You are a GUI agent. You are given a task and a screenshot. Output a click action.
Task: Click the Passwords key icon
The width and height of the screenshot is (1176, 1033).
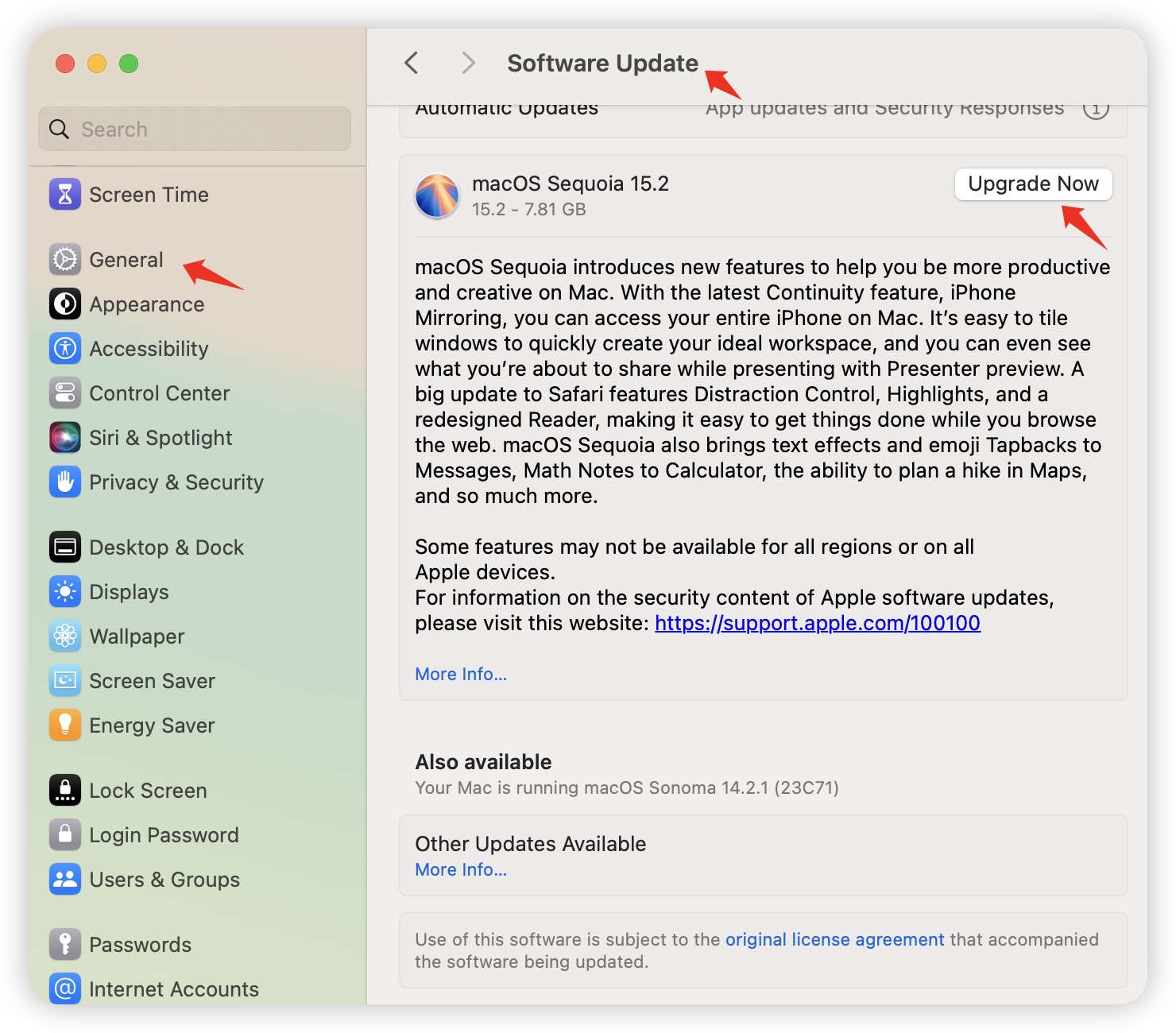[65, 945]
